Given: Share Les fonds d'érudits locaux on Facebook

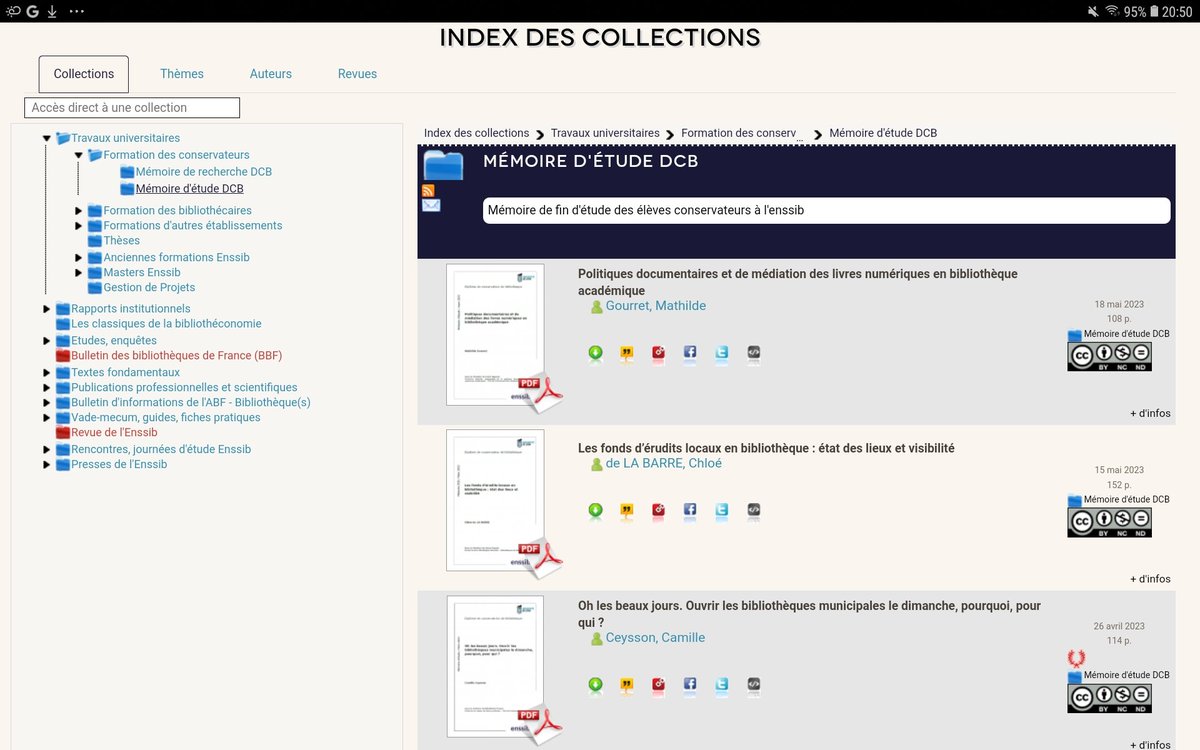Looking at the screenshot, I should (690, 510).
